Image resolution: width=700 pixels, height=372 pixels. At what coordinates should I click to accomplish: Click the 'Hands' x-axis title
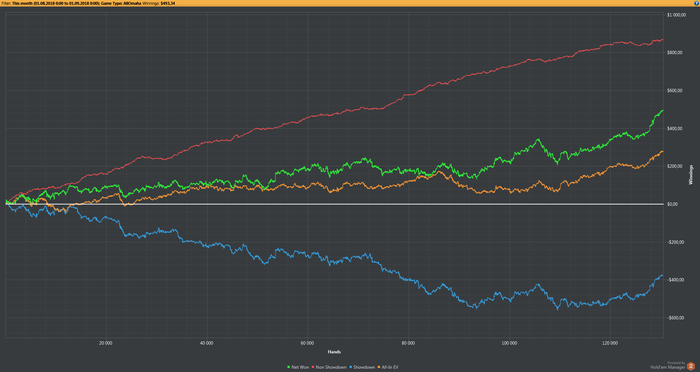click(334, 352)
